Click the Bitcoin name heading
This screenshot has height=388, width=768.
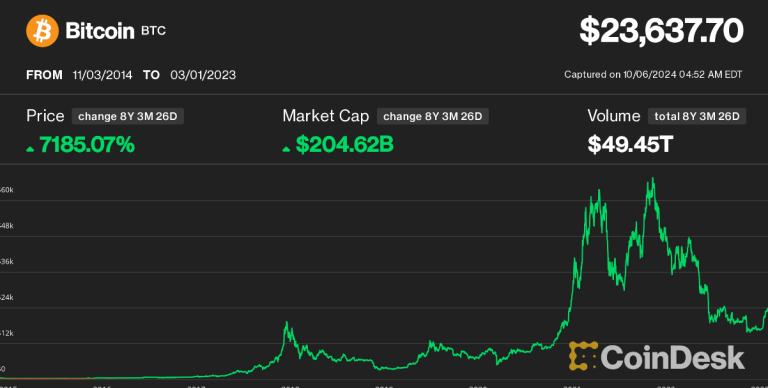point(100,31)
